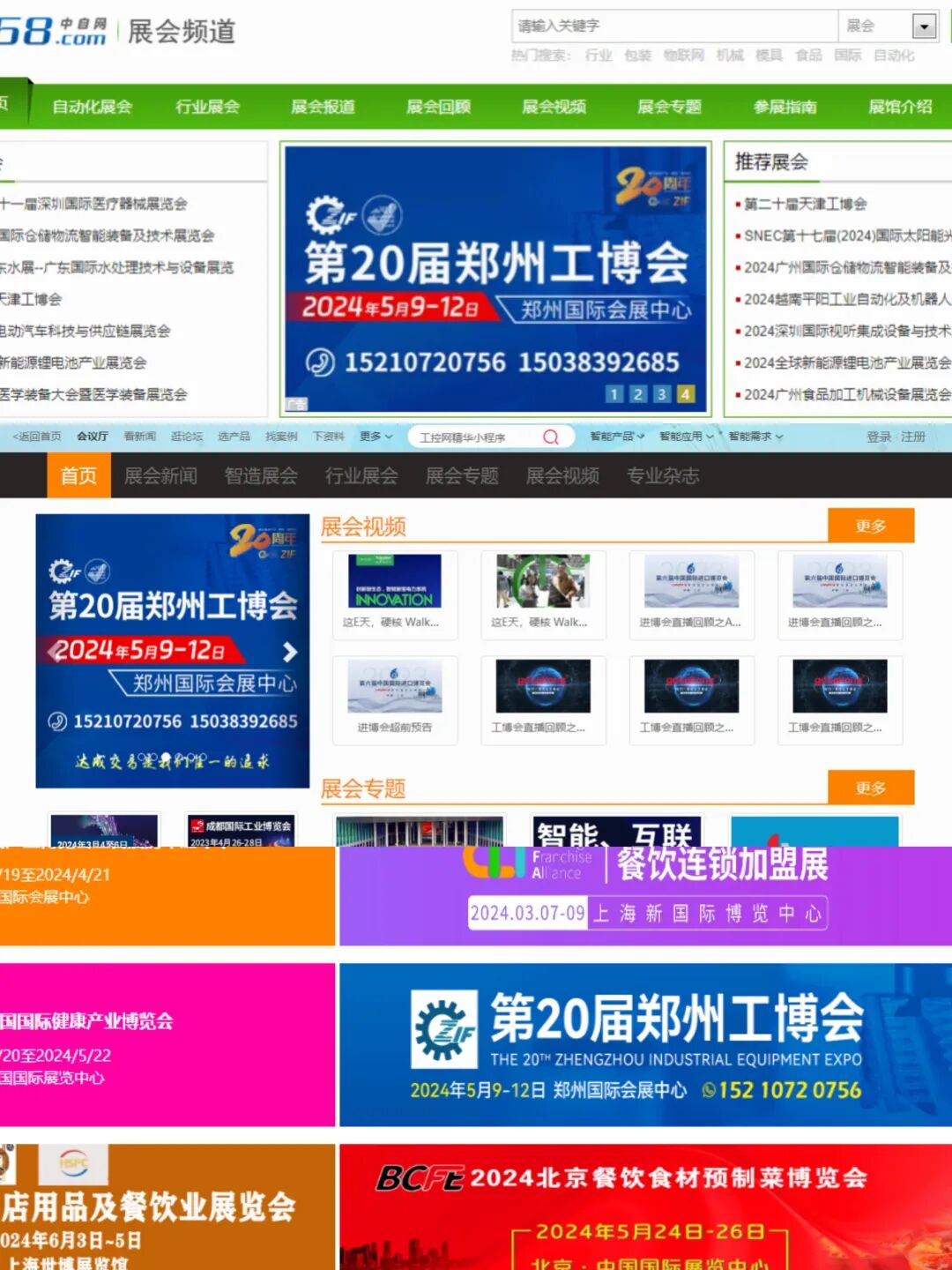Select 展会回顾 in the green nav bar
Screen dimensions: 952x1270
(x=439, y=107)
